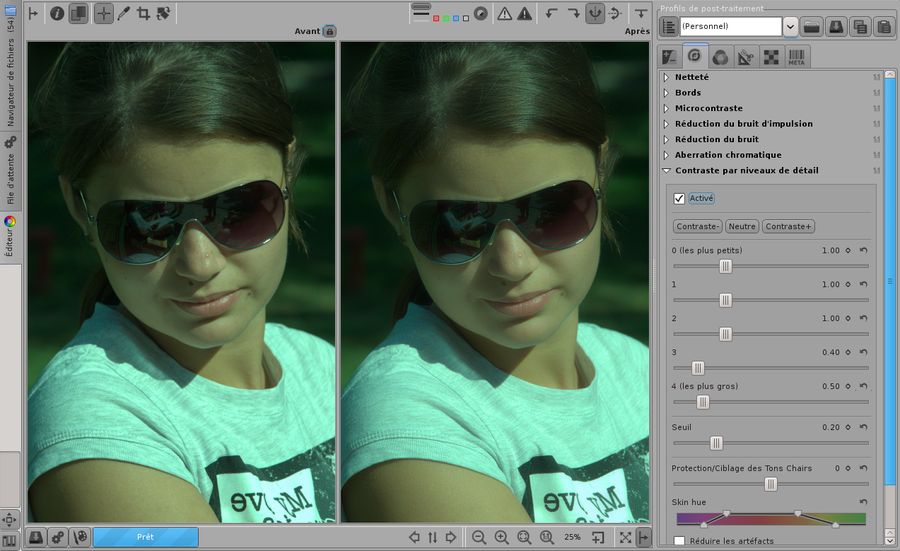This screenshot has height=551, width=900.
Task: Pick the white balance eyedropper tool
Action: [123, 13]
